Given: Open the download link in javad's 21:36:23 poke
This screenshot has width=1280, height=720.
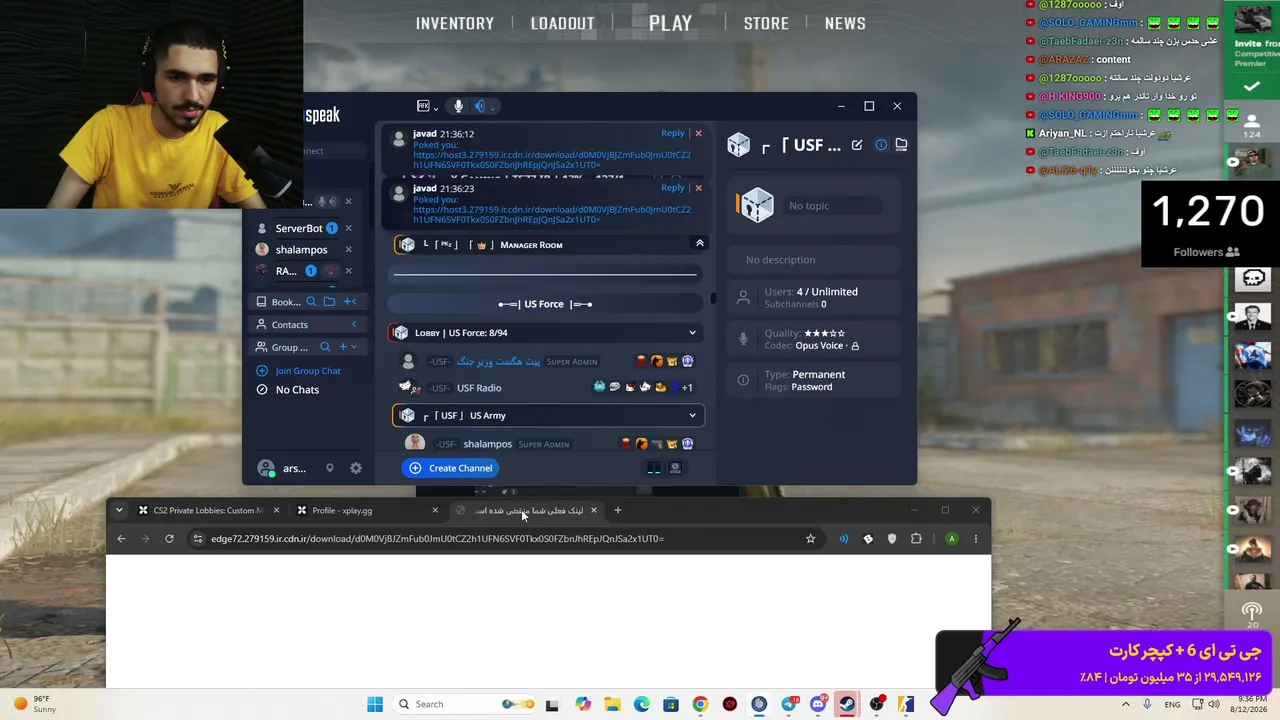Looking at the screenshot, I should (552, 215).
